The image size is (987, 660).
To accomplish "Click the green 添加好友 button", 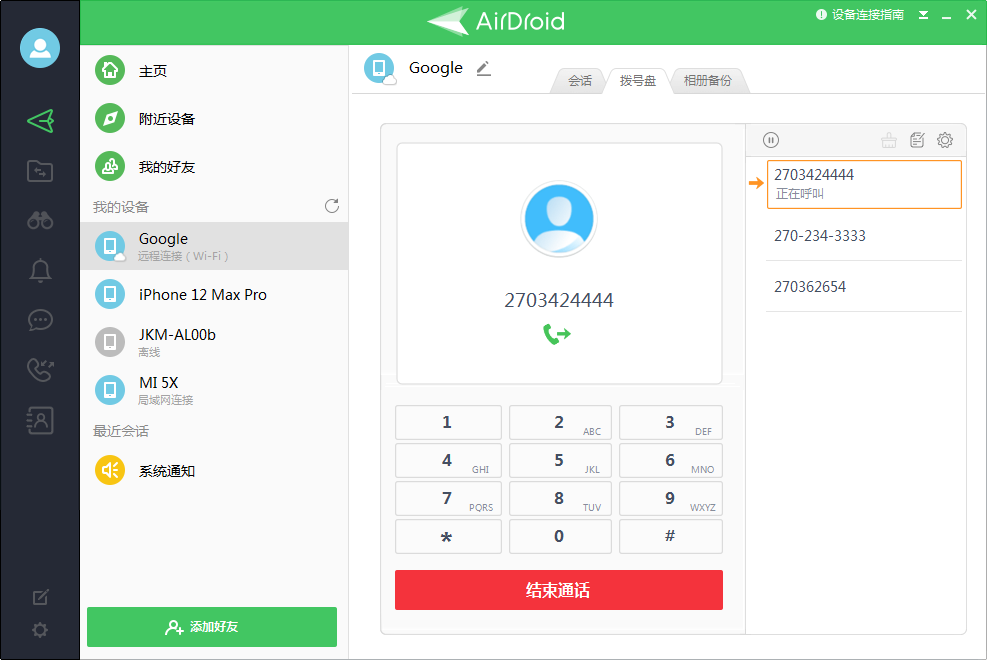I will click(212, 627).
